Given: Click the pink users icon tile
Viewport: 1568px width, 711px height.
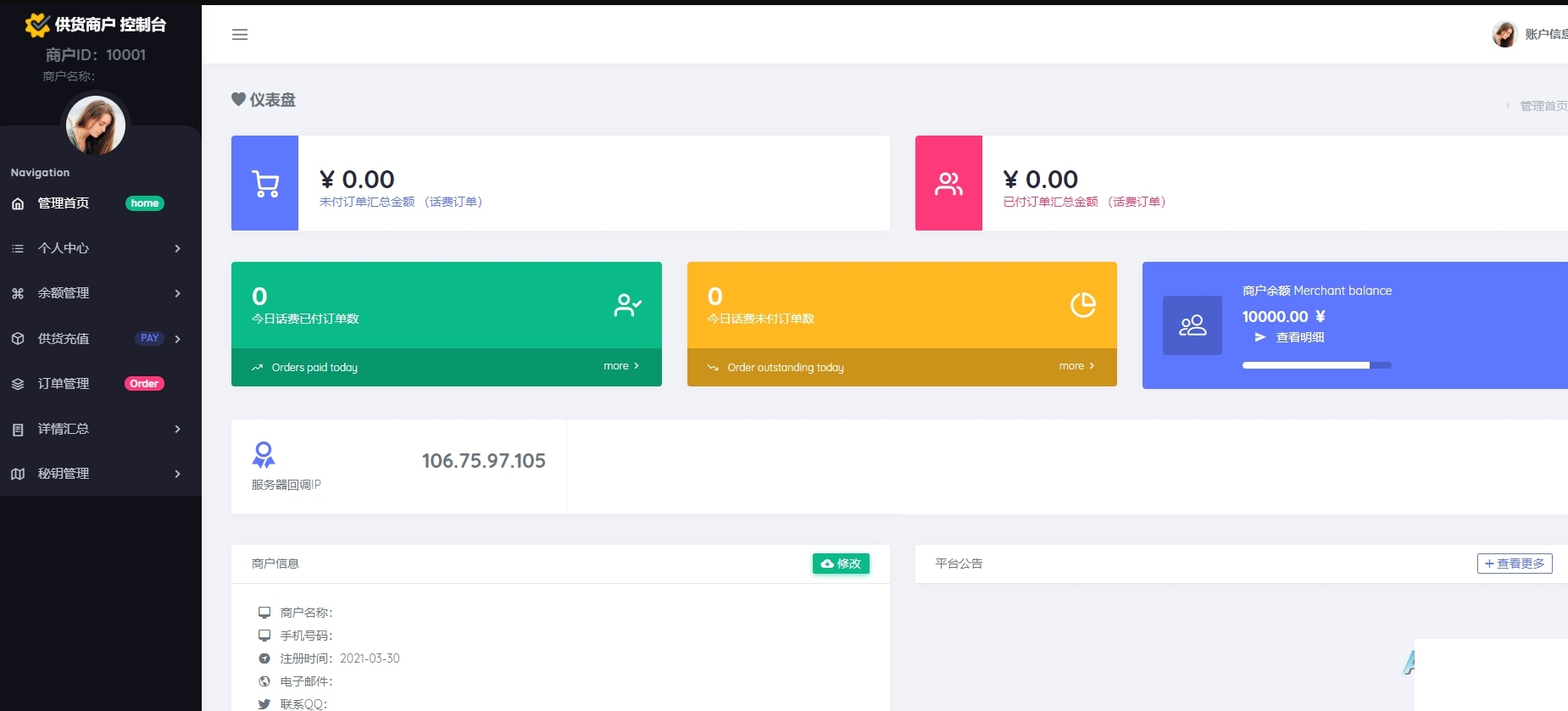Looking at the screenshot, I should (948, 183).
